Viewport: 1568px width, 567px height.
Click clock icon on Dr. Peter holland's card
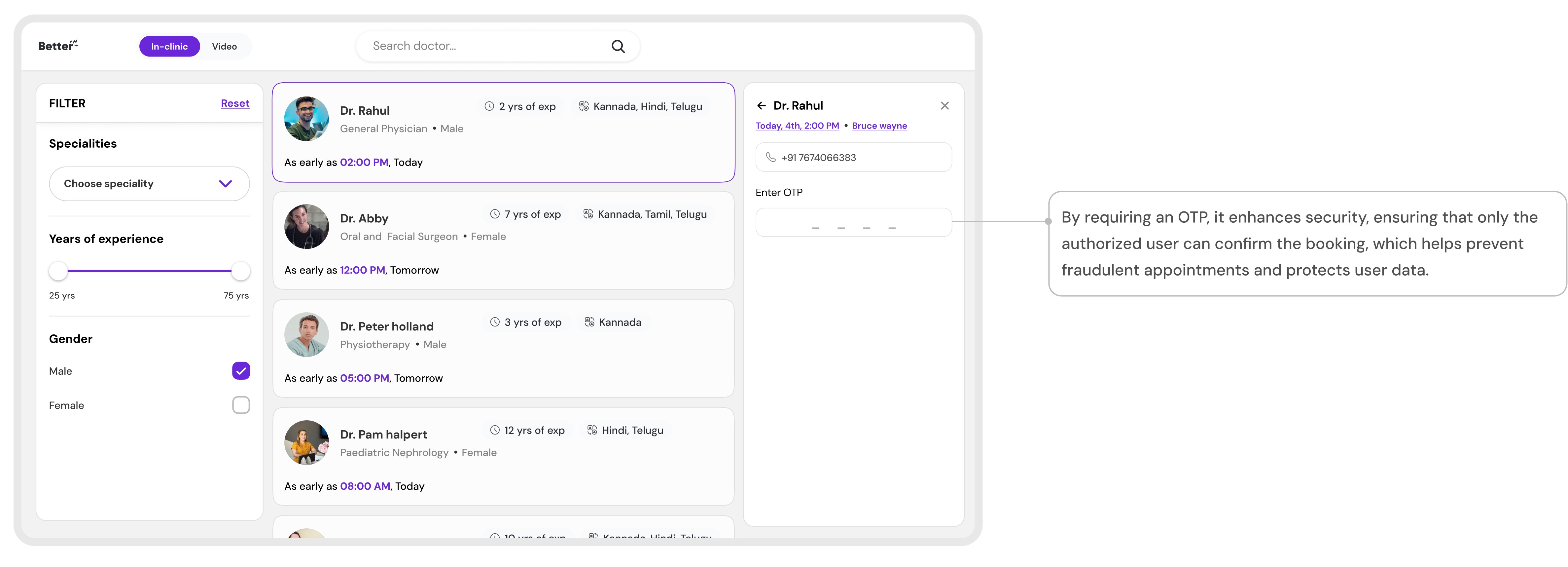click(x=495, y=322)
